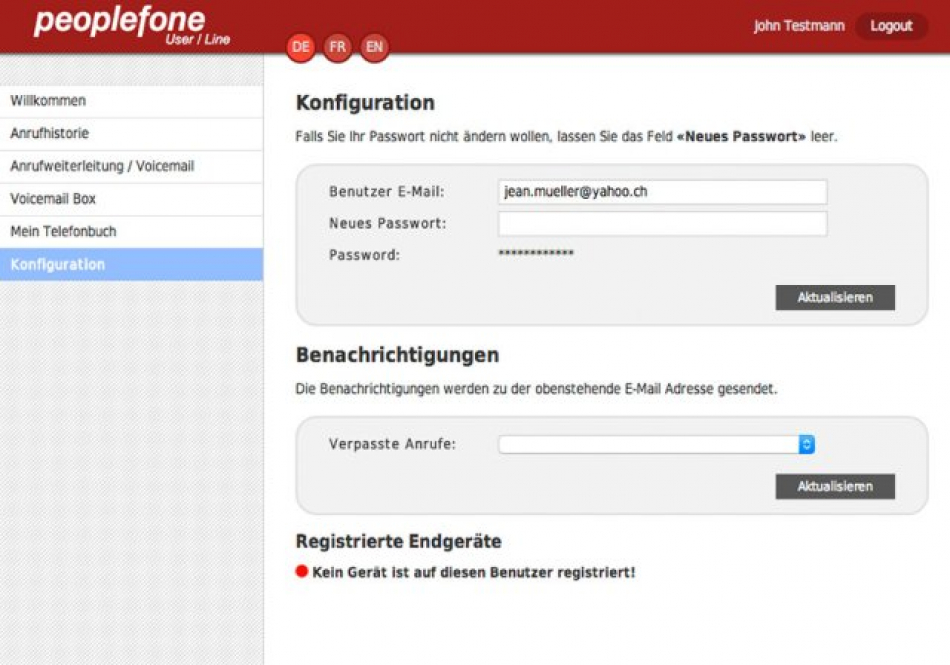This screenshot has width=950, height=665.
Task: Select the Konfiguration sidebar item
Action: [131, 264]
